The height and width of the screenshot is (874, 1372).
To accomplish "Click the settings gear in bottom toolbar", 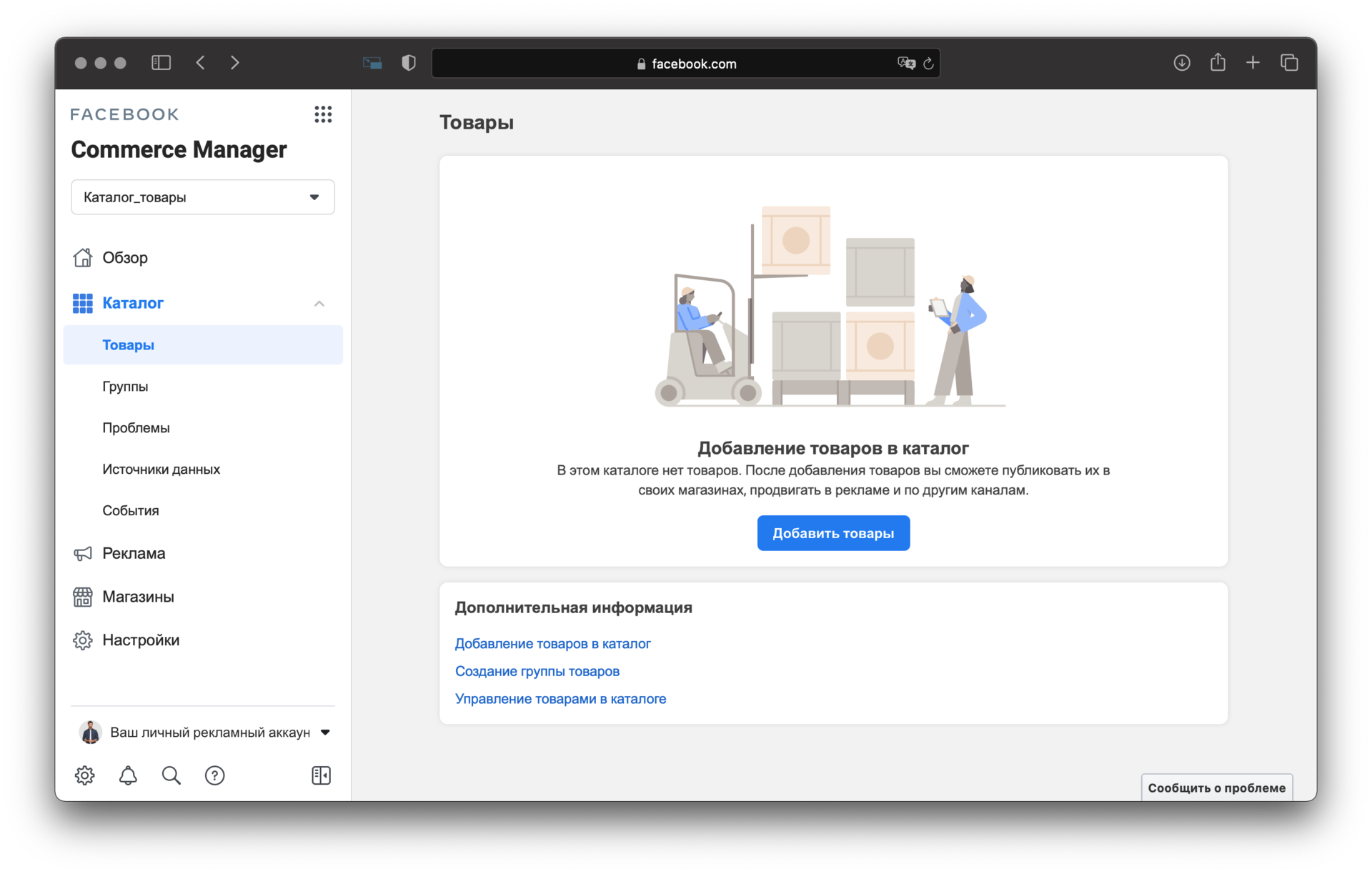I will [x=84, y=775].
